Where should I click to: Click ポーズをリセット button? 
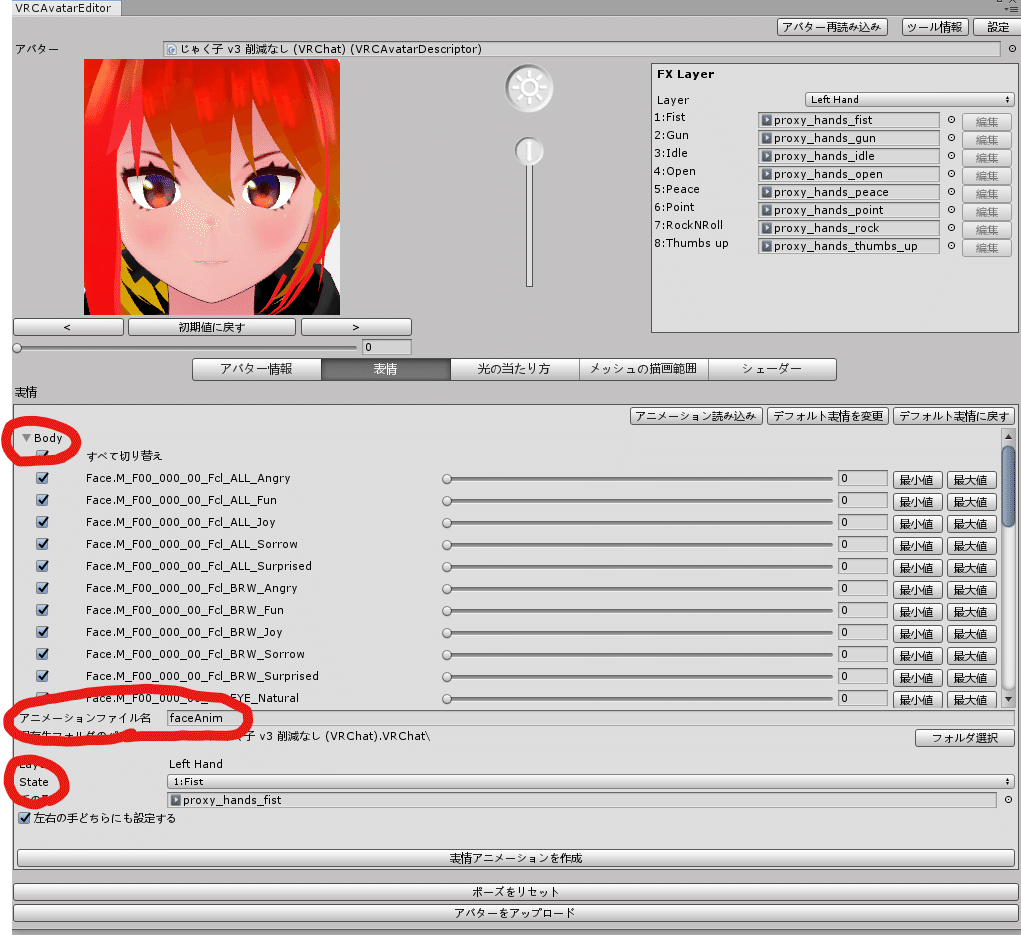click(x=516, y=891)
